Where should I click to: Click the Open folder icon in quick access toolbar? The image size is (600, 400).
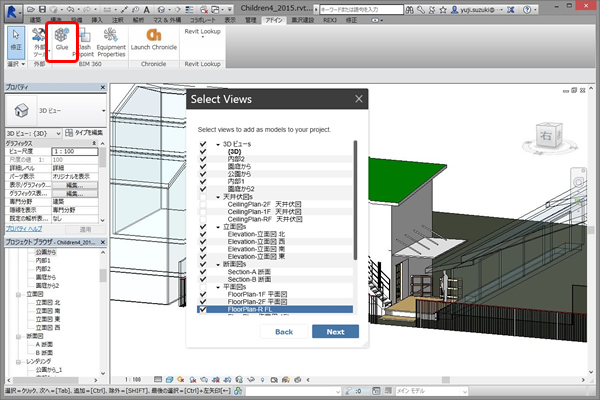click(31, 9)
